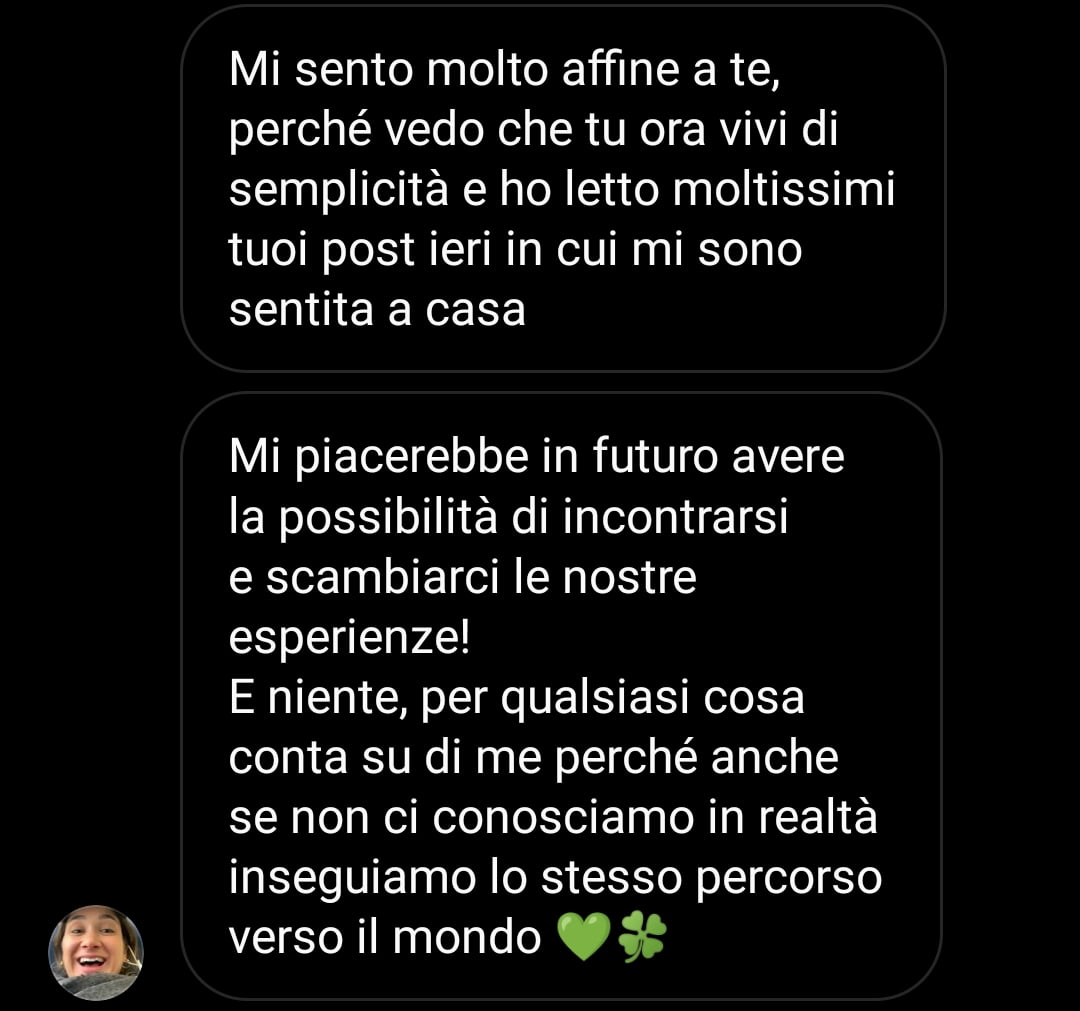Image resolution: width=1080 pixels, height=1011 pixels.
Task: Click the word "possibilità" in second message
Action: tap(388, 518)
